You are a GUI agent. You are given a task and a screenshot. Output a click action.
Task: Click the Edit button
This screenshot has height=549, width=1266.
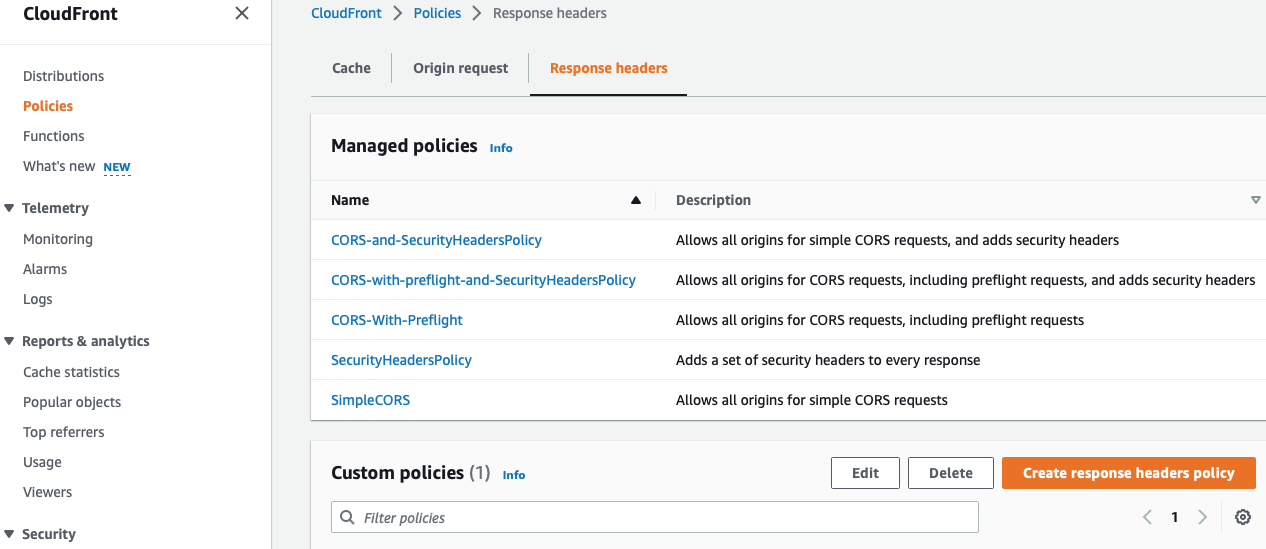865,473
